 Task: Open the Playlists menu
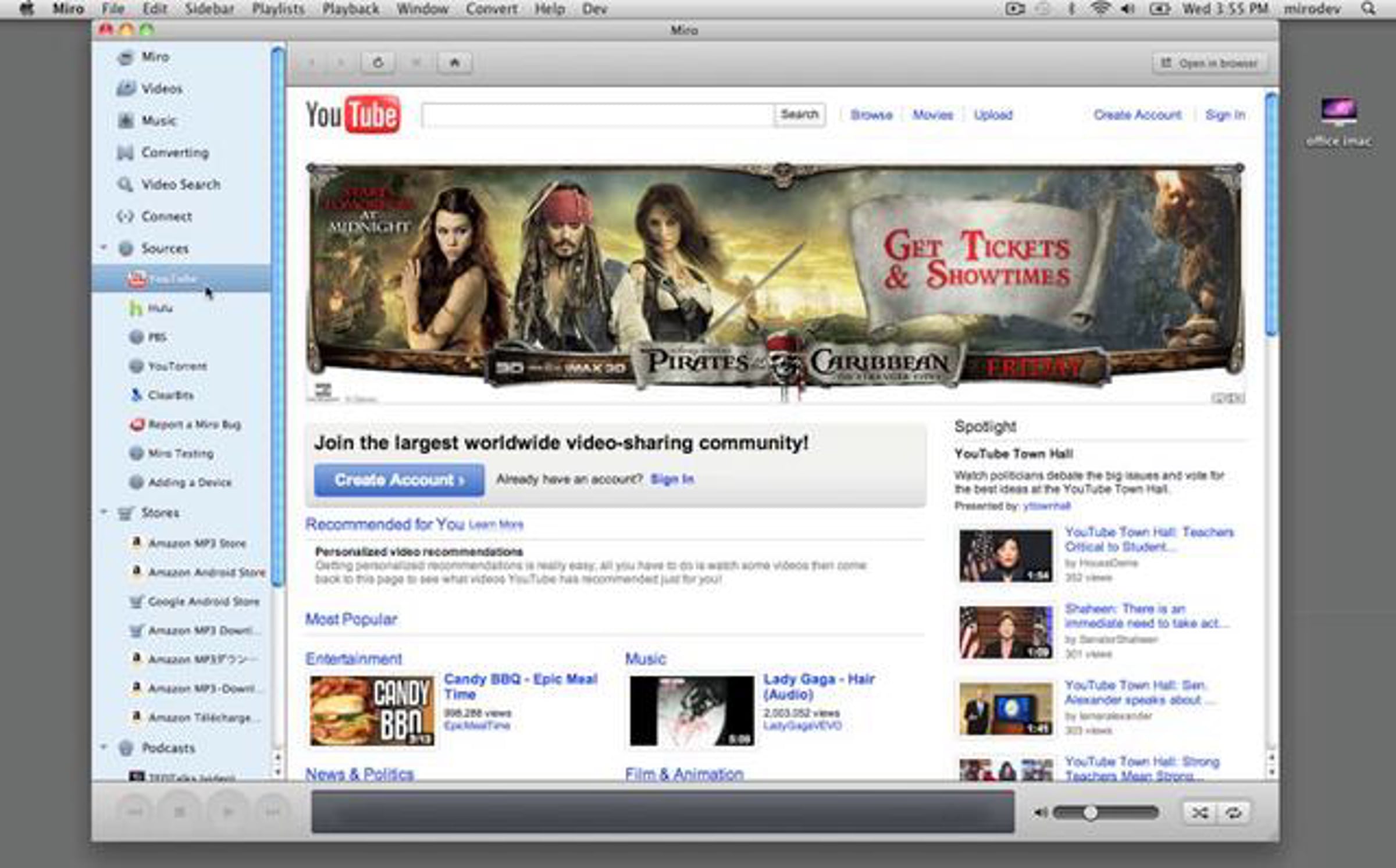point(278,9)
